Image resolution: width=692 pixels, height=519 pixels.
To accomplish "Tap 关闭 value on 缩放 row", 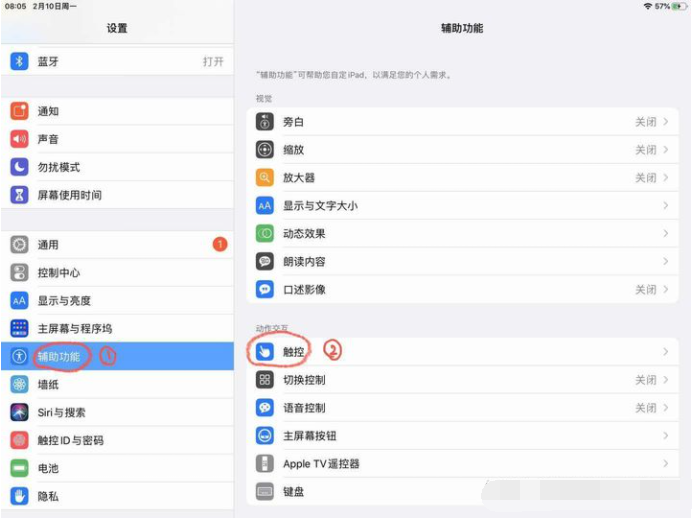I will 646,150.
